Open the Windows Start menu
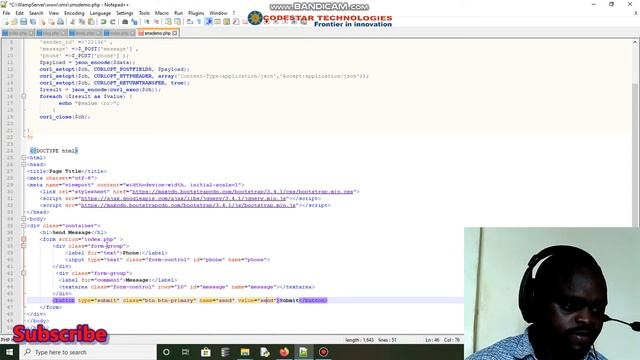This screenshot has width=640, height=360. 9,352
